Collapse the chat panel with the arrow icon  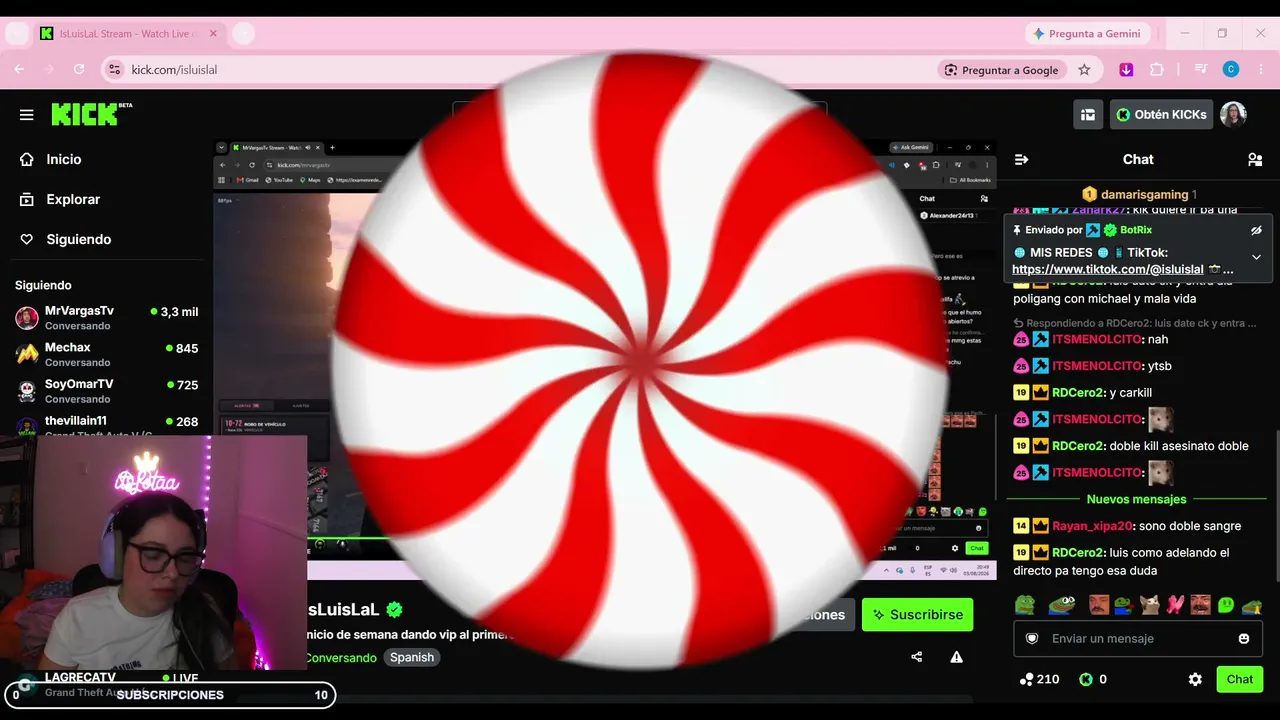[1021, 160]
